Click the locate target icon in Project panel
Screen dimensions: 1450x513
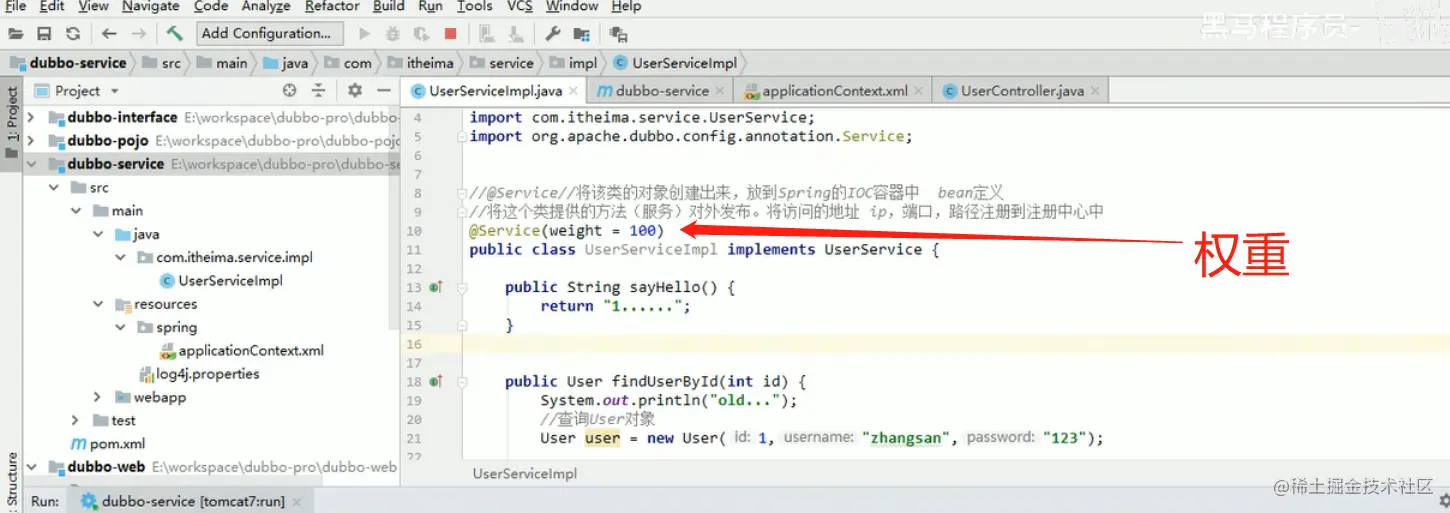point(290,90)
